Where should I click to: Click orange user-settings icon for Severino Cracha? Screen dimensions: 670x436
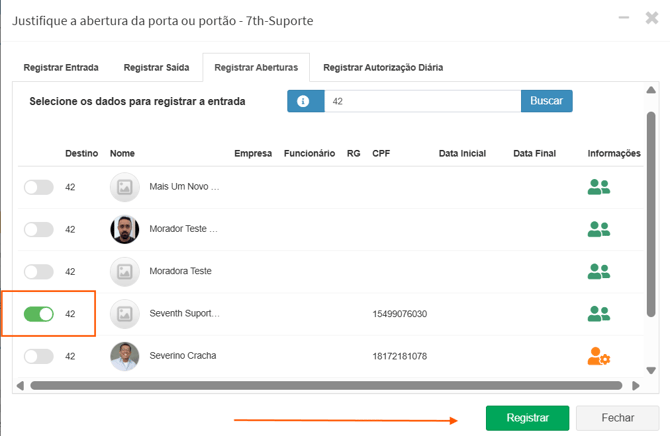coord(598,356)
